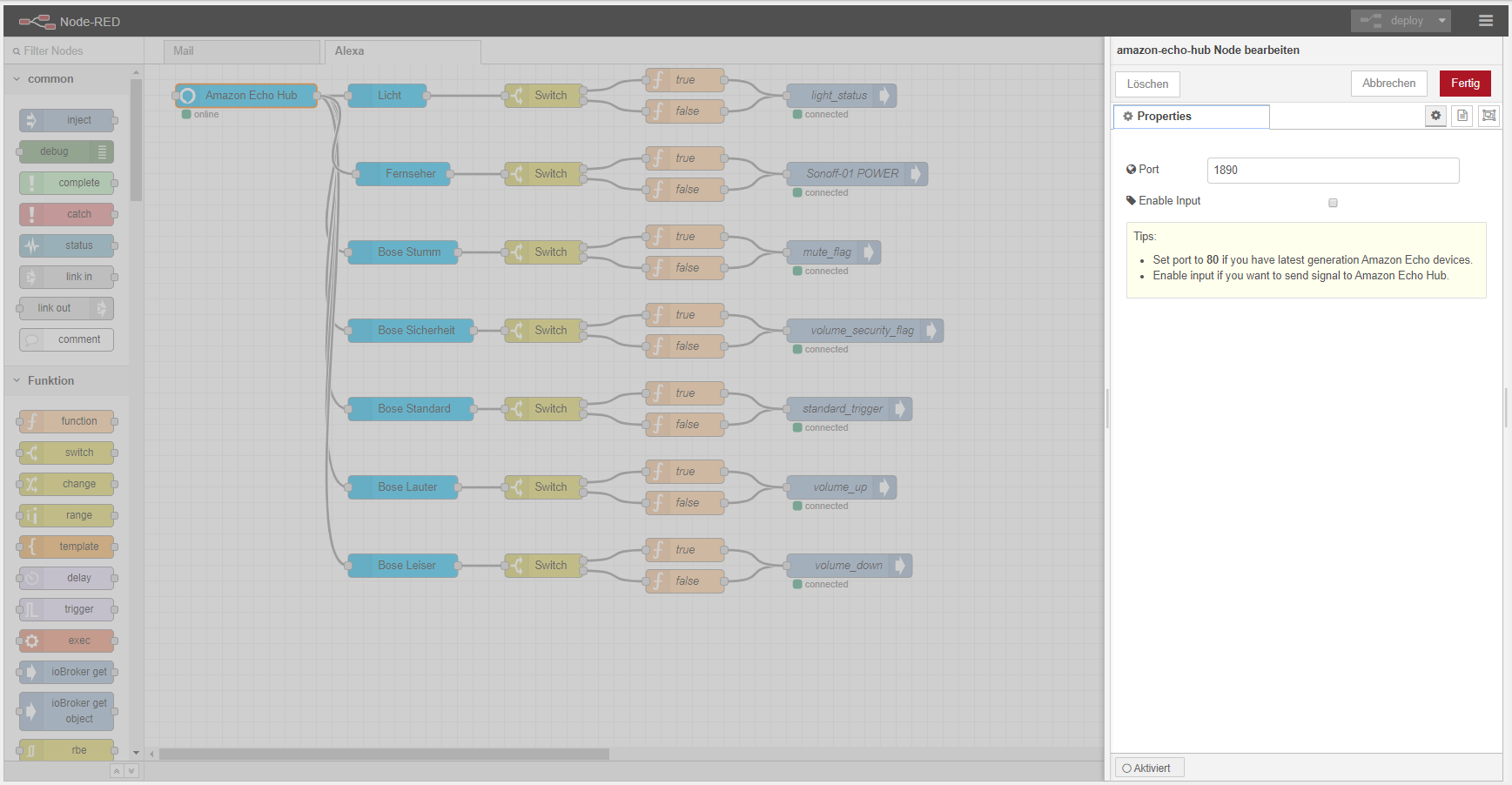Collapse all palette categories arrow

coord(117,771)
